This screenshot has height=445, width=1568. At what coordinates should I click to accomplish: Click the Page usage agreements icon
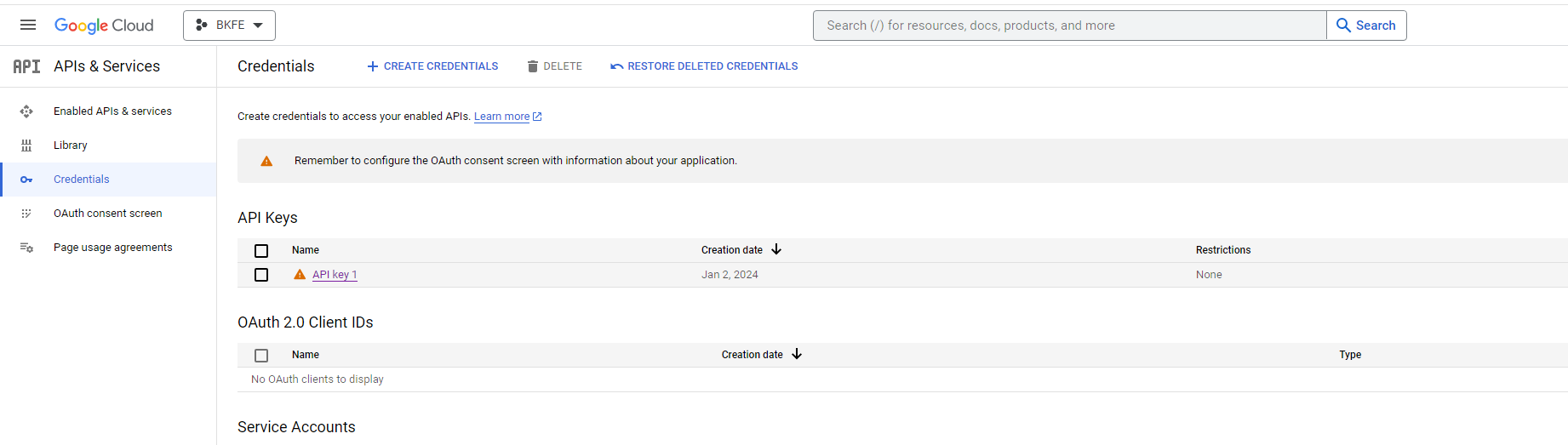[x=26, y=248]
